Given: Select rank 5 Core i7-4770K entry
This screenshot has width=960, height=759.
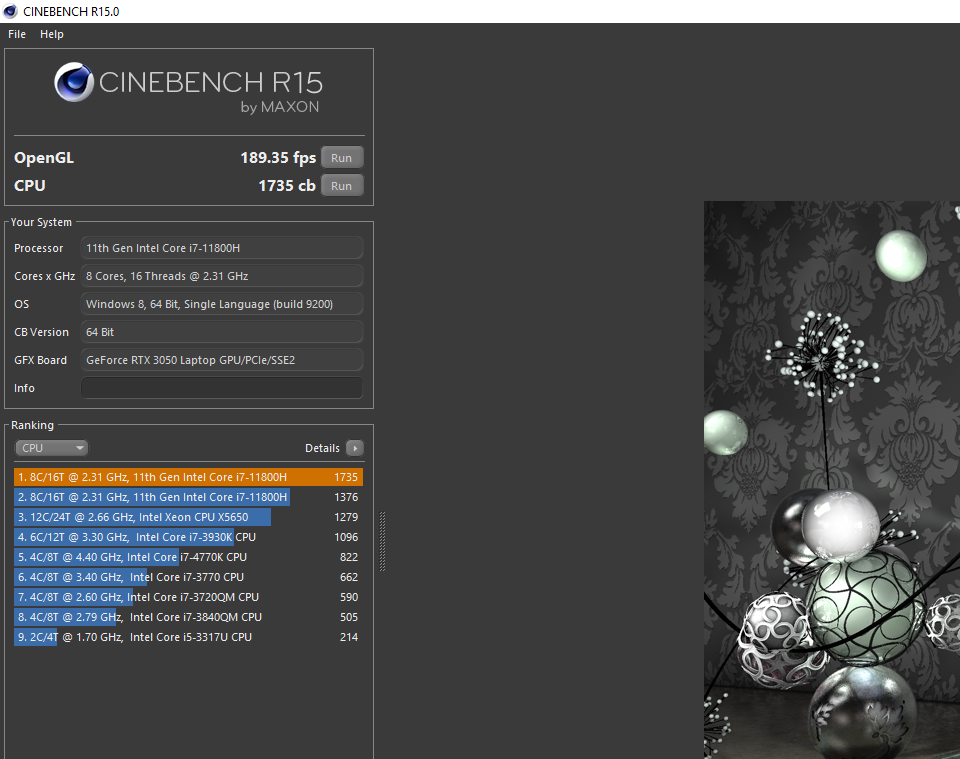Looking at the screenshot, I should point(189,557).
